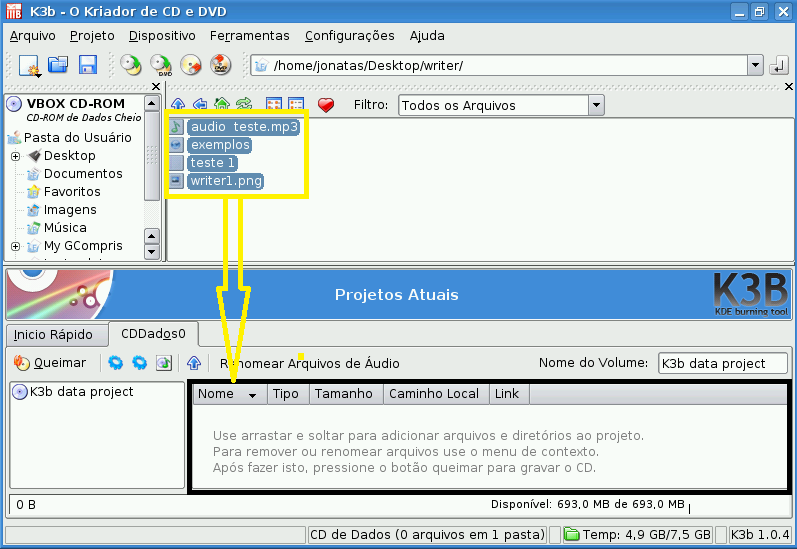Select Documentos in the folder tree
The height and width of the screenshot is (549, 797).
pos(83,174)
